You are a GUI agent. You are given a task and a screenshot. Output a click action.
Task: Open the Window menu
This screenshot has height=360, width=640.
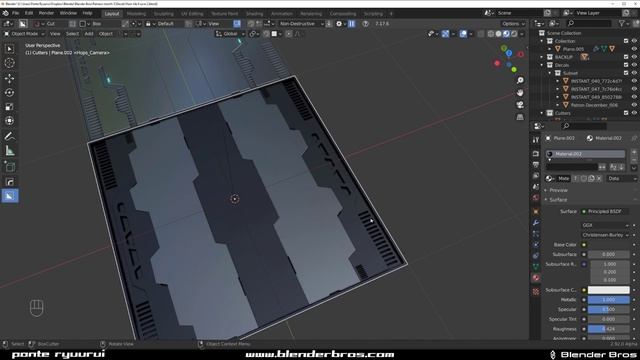tap(68, 13)
